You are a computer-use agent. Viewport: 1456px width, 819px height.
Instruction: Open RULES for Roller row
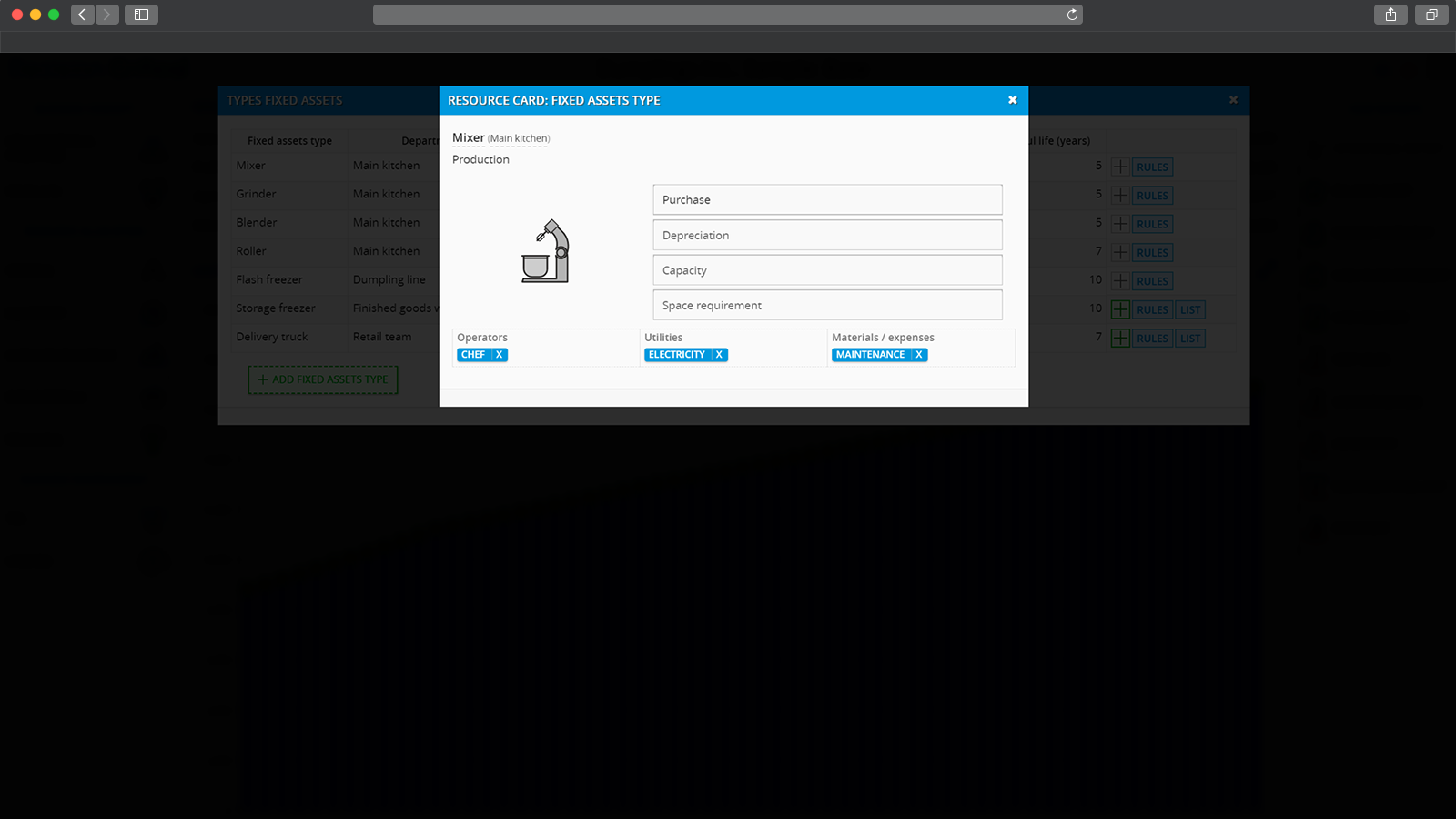point(1152,253)
